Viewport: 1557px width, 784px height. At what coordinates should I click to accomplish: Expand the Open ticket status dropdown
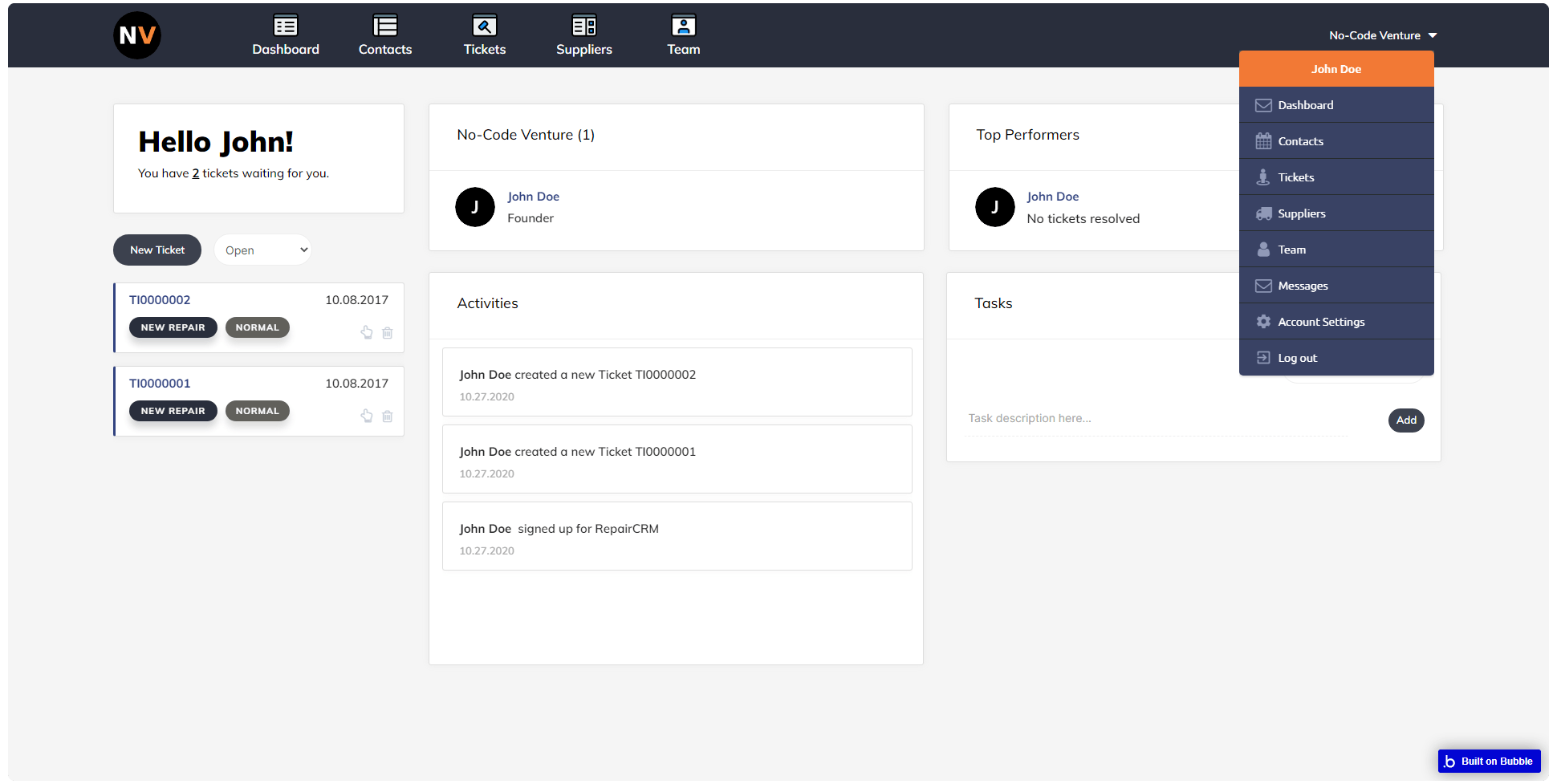pyautogui.click(x=262, y=250)
